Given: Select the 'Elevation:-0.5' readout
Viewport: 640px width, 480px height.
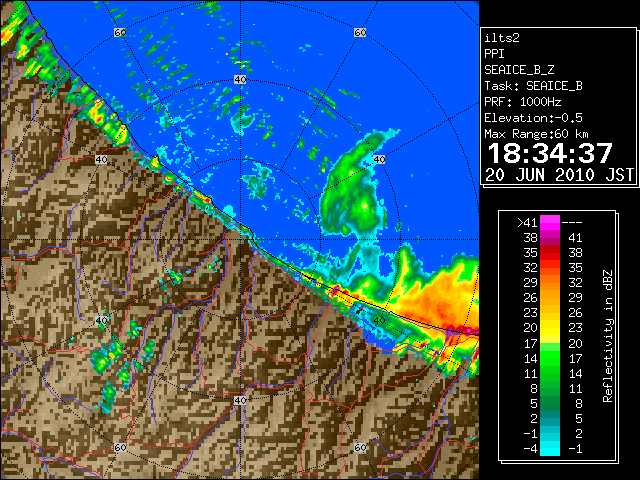Looking at the screenshot, I should [x=533, y=118].
